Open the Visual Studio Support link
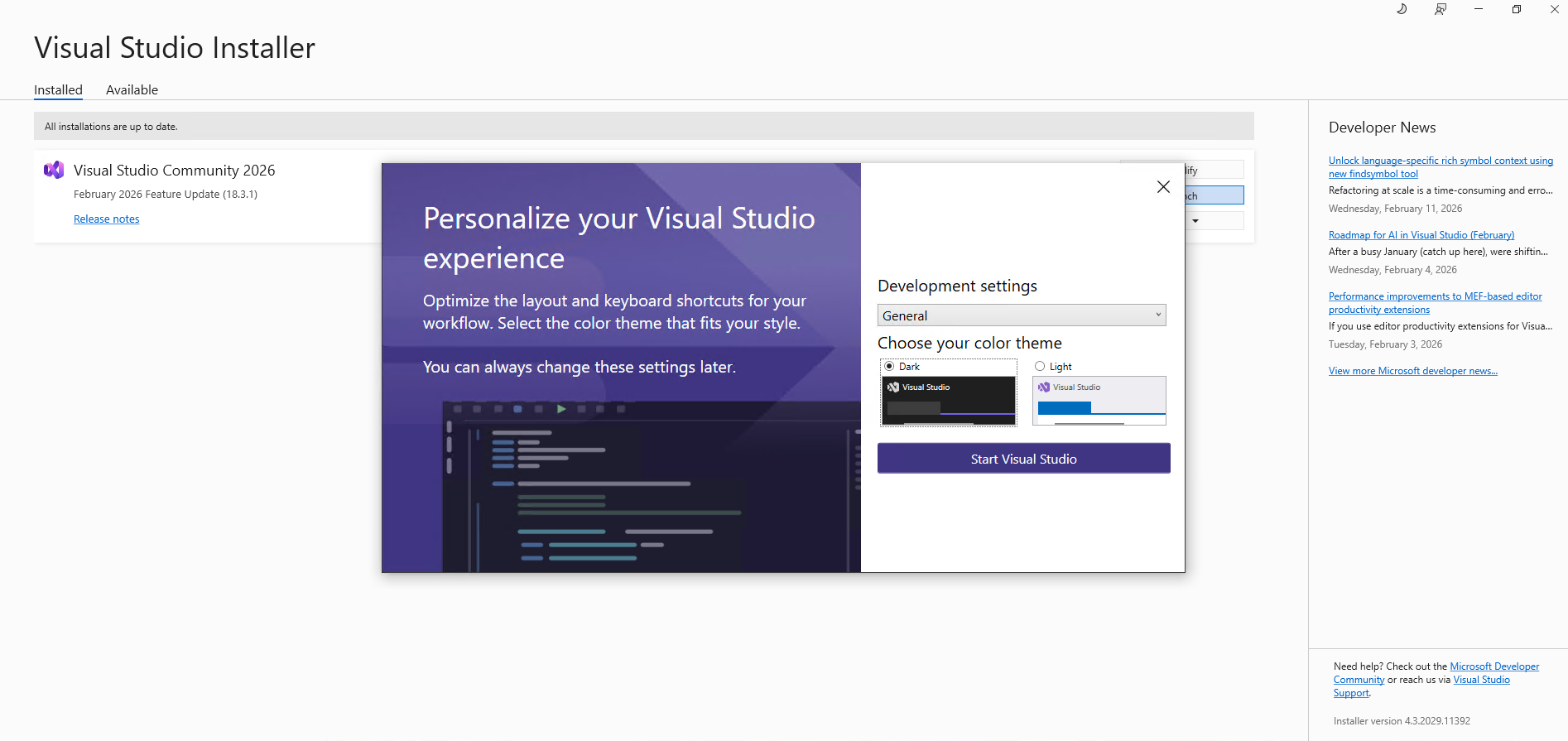 point(1481,680)
